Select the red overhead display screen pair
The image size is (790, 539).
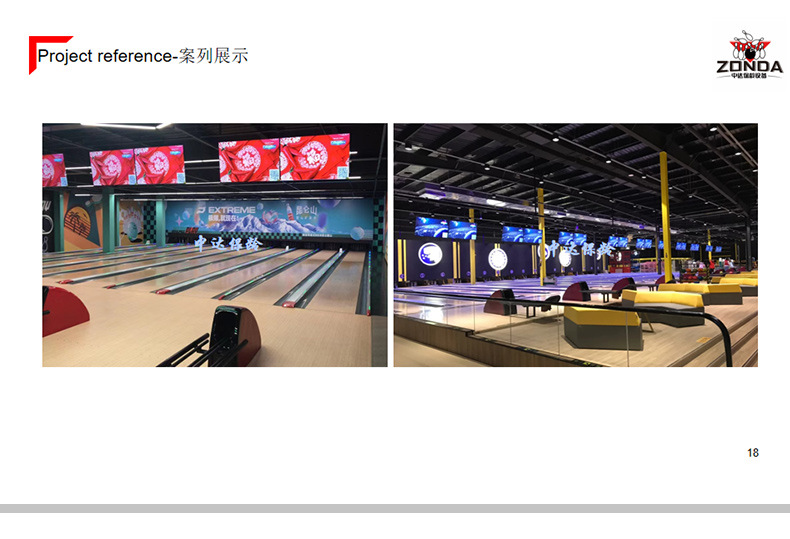tap(284, 158)
